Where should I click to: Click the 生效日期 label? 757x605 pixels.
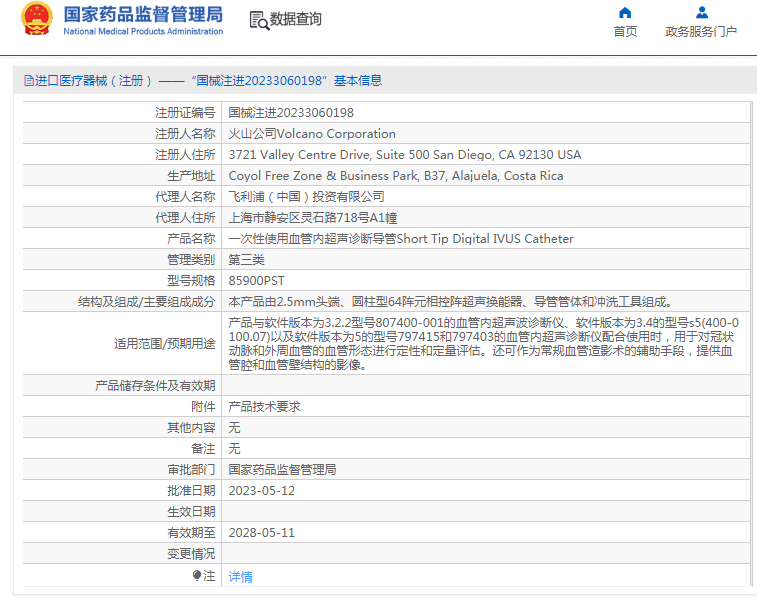coord(191,512)
